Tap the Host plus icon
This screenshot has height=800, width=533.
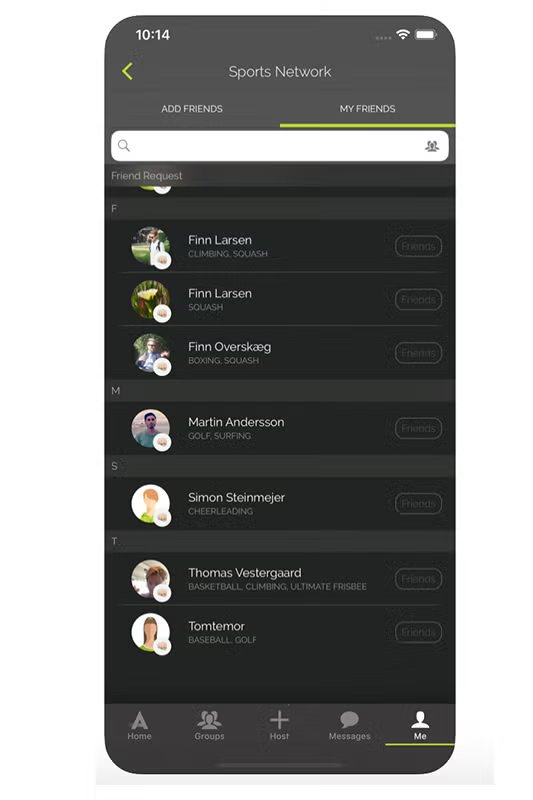pos(279,720)
